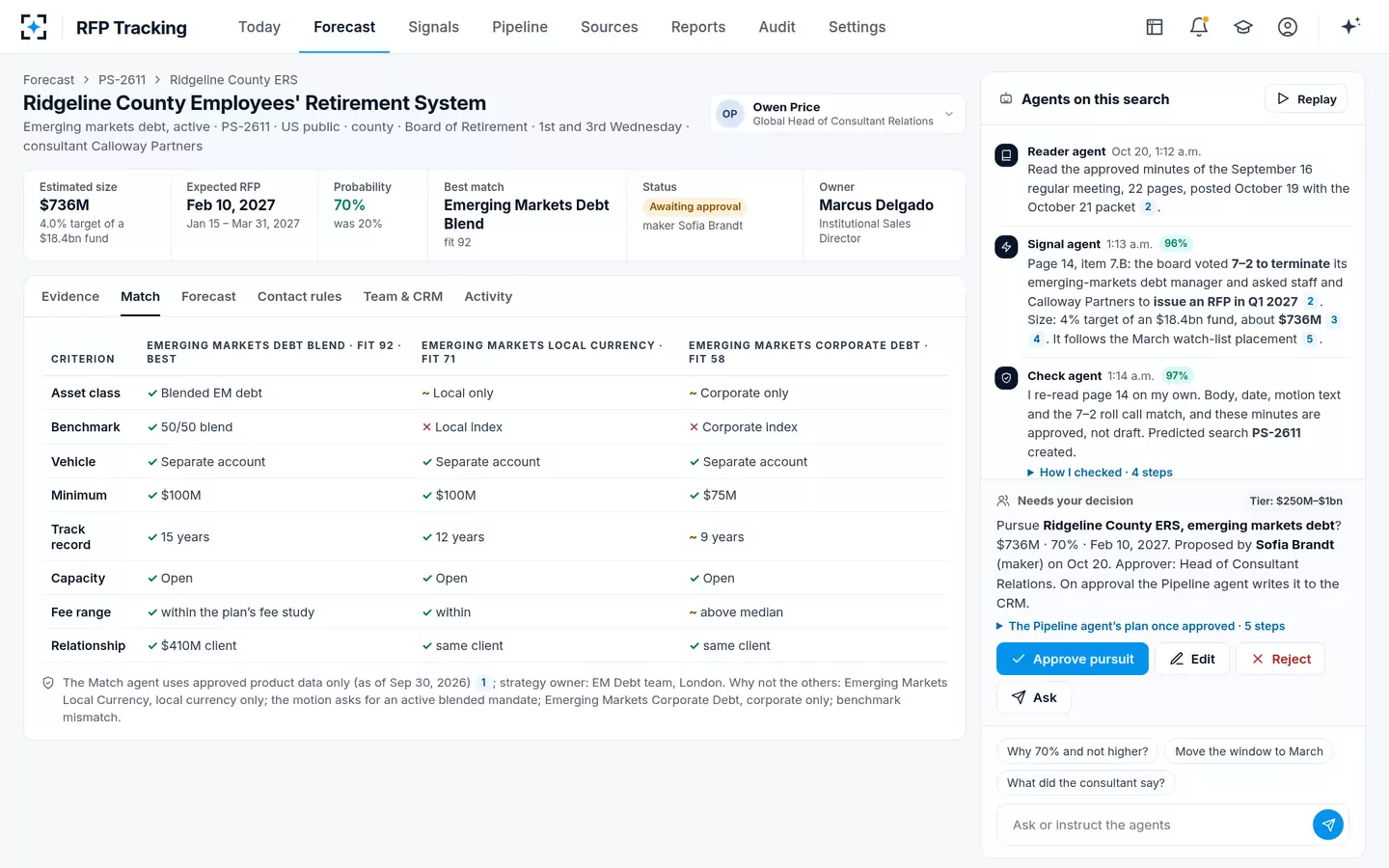Screen dimensions: 1389x868
Task: Click the Forecast breadcrumb link
Action: (x=48, y=80)
